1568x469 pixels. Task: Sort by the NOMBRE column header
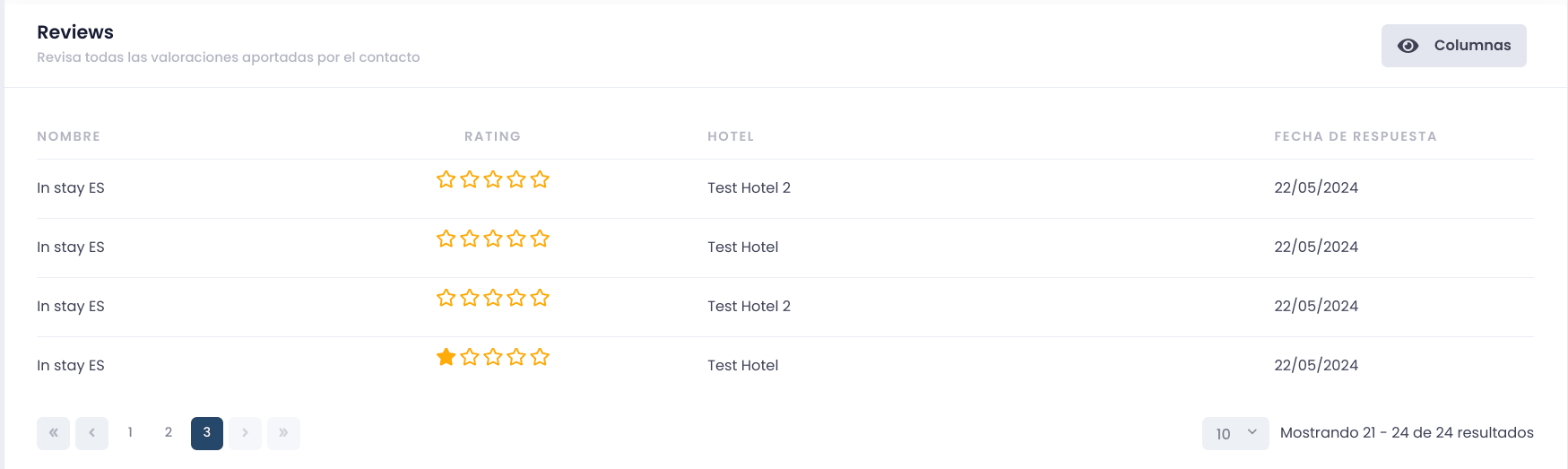(69, 136)
